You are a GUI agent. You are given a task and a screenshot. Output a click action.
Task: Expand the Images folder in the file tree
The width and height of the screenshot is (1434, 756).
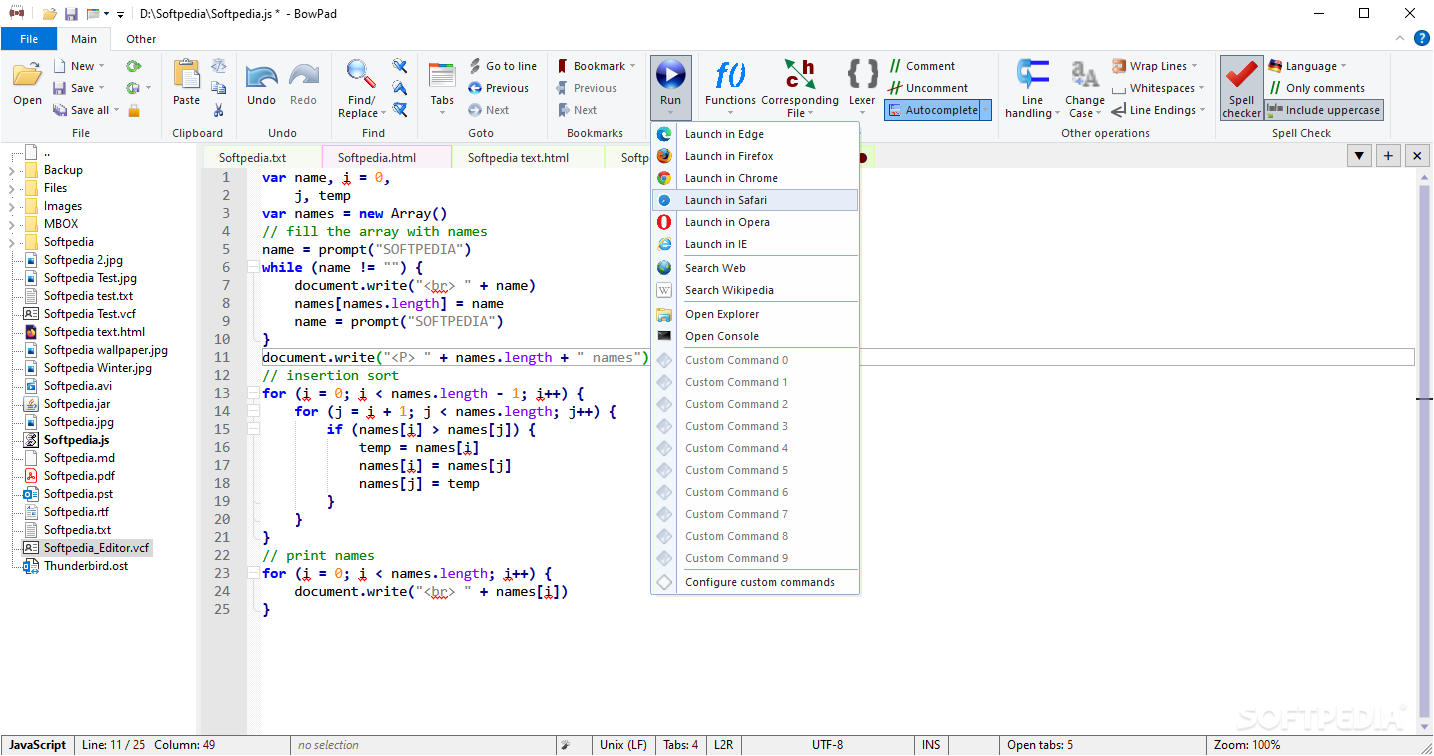(12, 206)
